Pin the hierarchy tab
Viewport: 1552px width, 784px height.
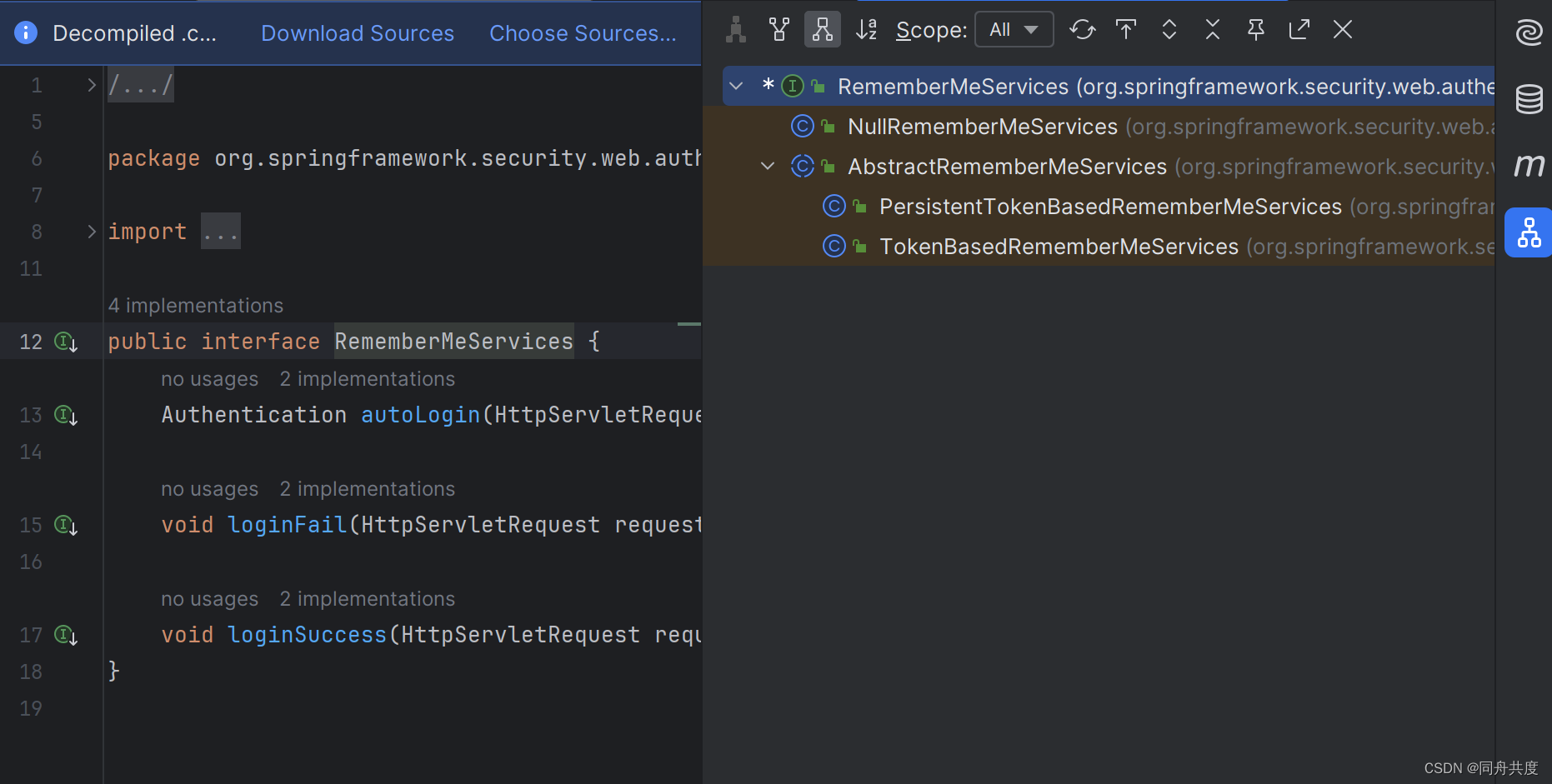pos(1256,30)
